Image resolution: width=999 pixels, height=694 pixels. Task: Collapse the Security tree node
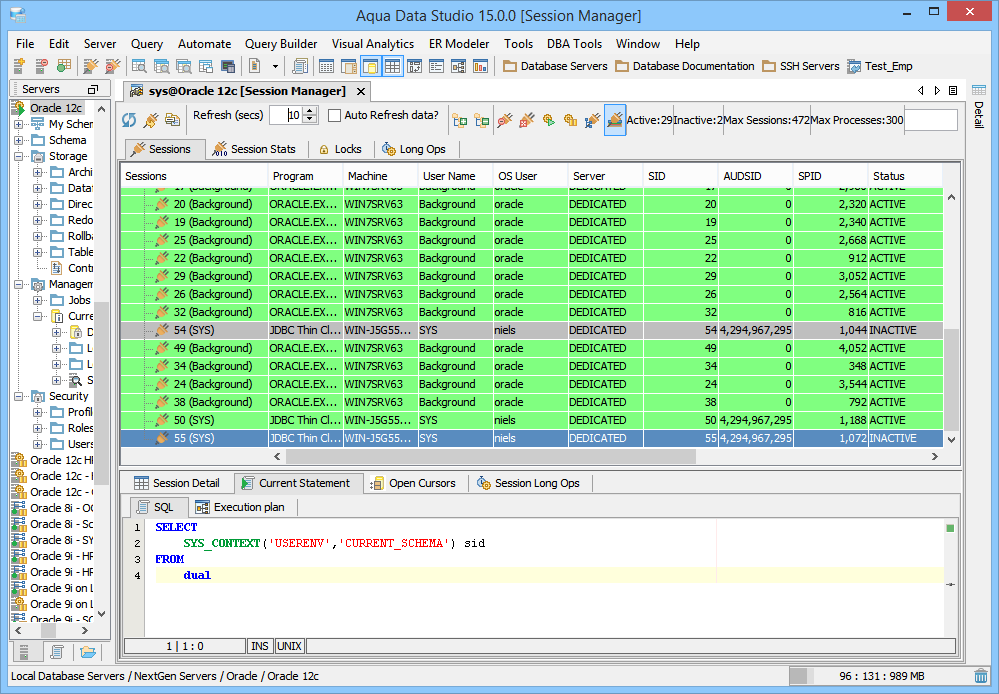tap(18, 396)
